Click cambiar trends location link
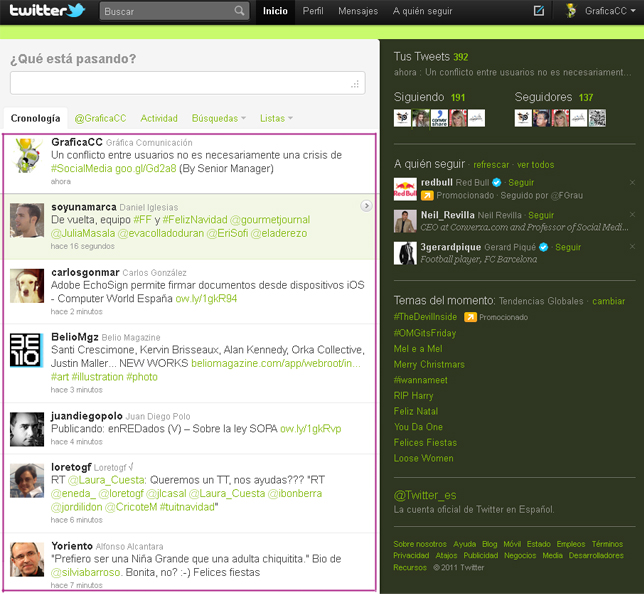The height and width of the screenshot is (594, 644). (608, 301)
